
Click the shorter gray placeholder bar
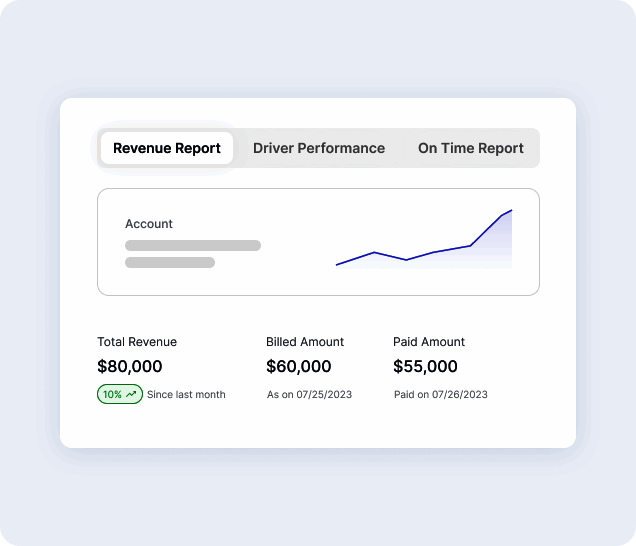169,263
